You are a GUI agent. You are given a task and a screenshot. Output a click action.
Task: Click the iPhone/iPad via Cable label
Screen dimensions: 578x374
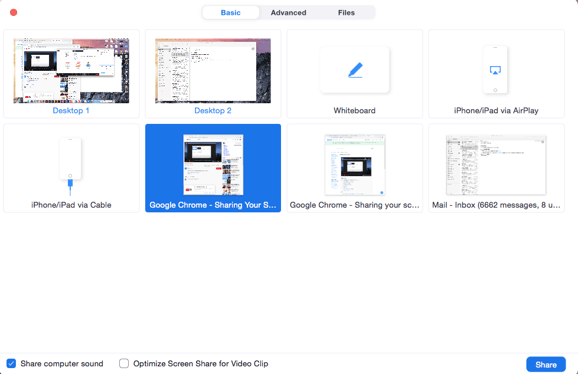point(71,205)
